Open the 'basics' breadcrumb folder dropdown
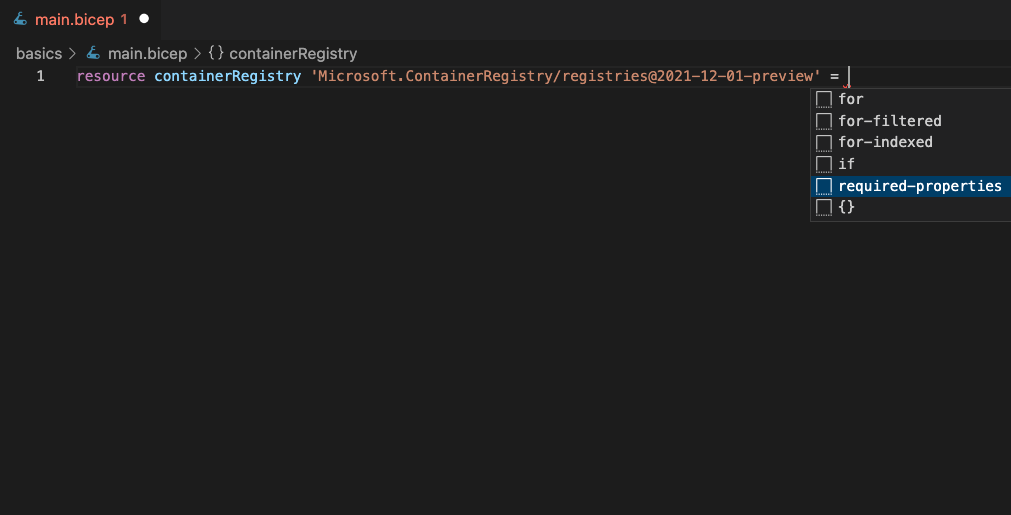 39,53
